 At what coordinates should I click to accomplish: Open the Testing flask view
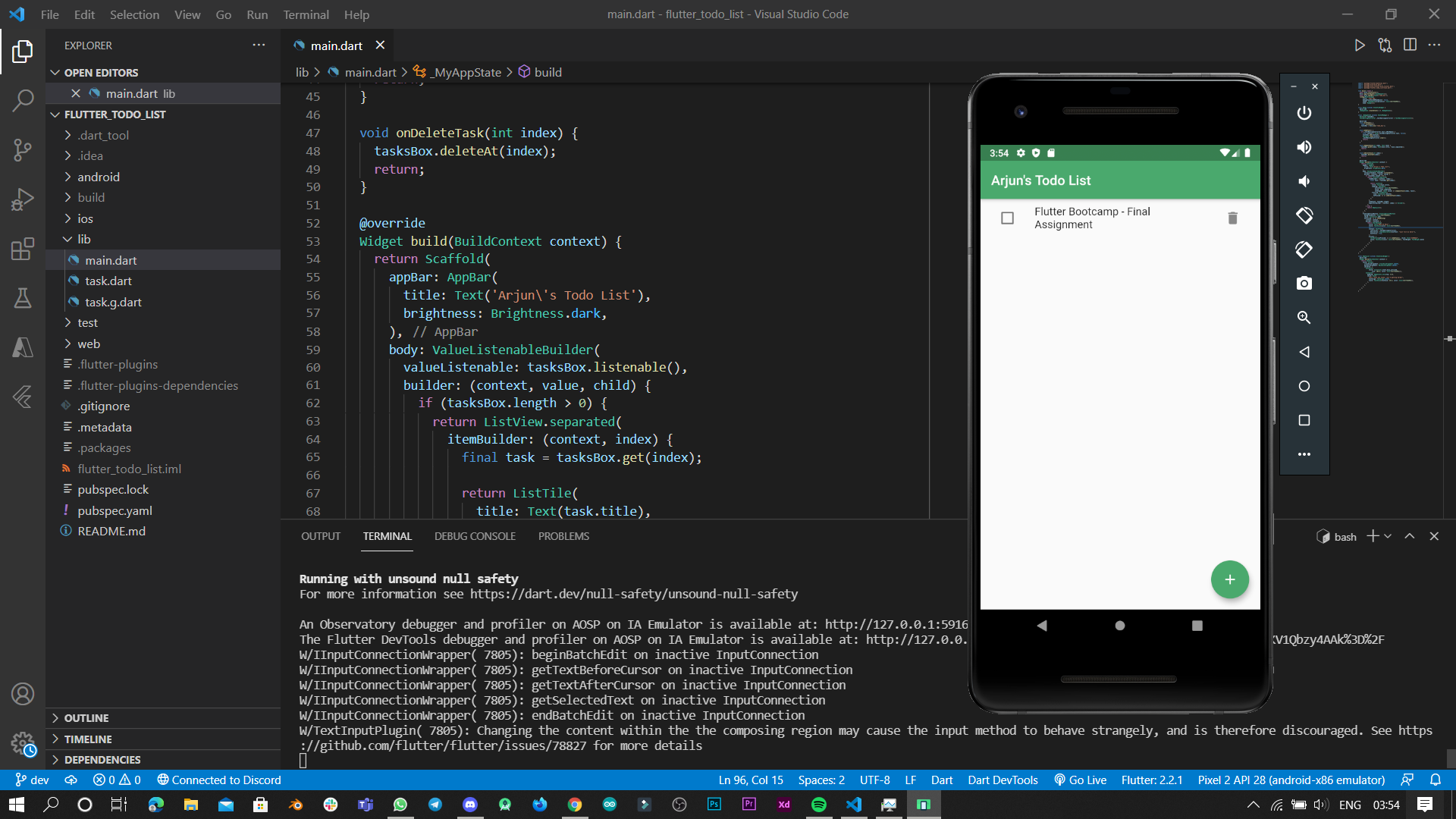(x=23, y=298)
